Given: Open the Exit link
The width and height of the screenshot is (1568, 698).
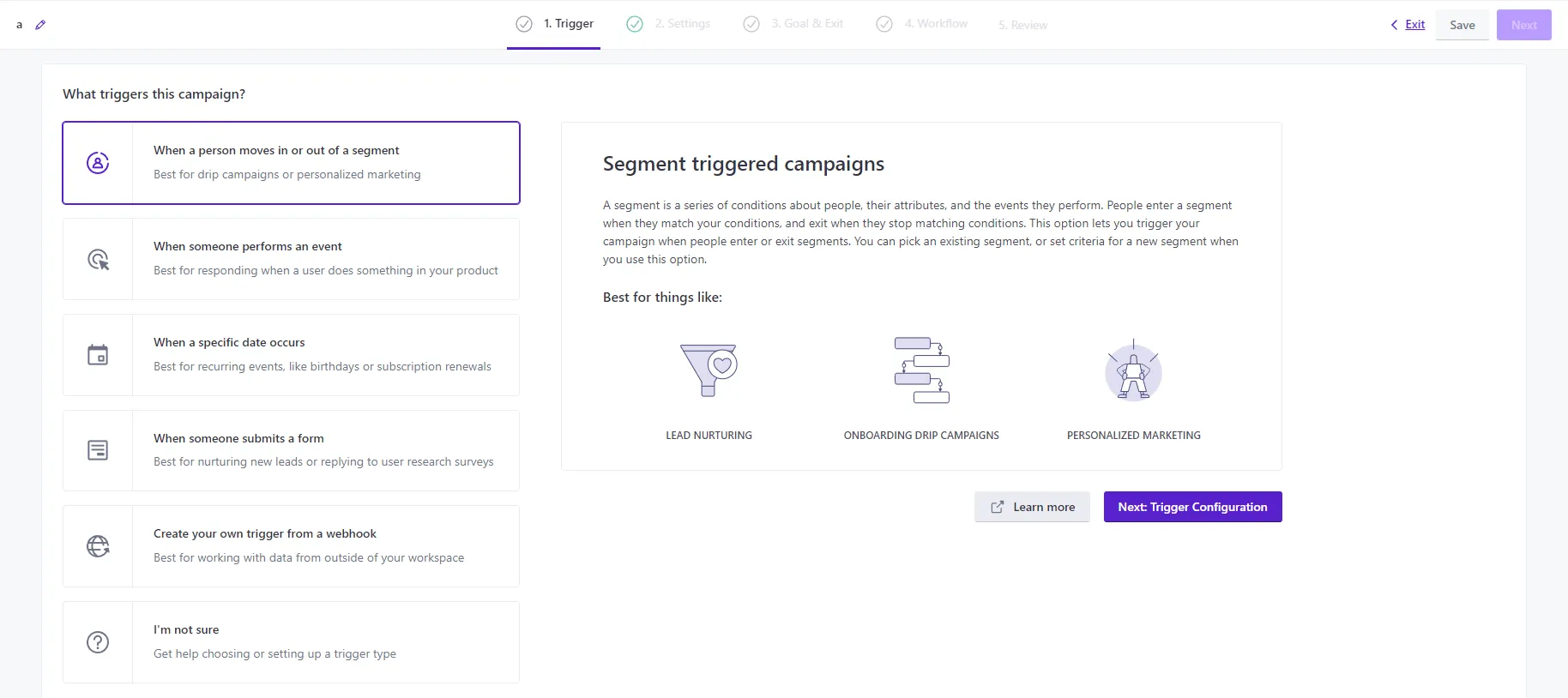Looking at the screenshot, I should [x=1414, y=24].
